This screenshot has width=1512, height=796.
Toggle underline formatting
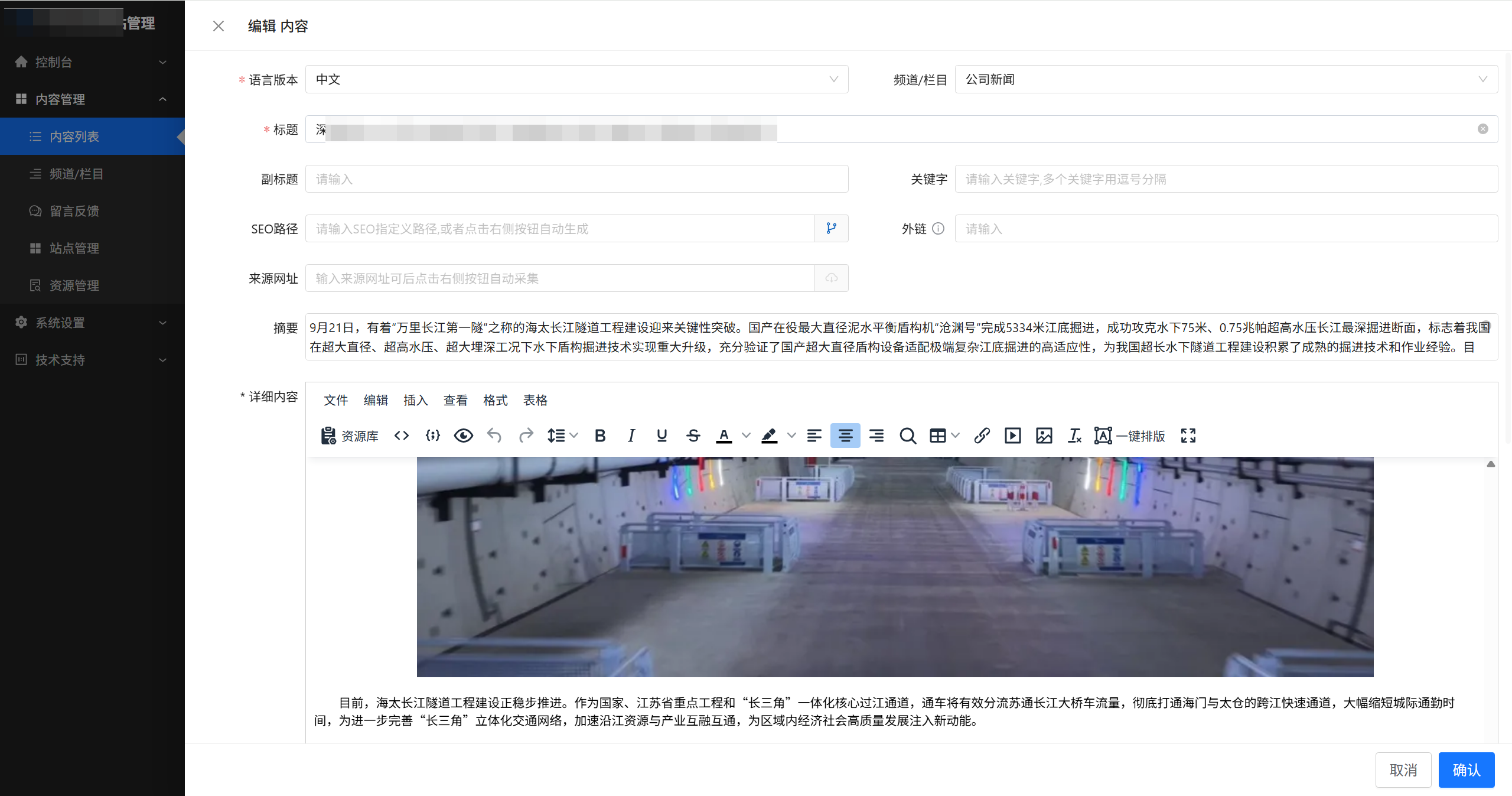pyautogui.click(x=662, y=436)
